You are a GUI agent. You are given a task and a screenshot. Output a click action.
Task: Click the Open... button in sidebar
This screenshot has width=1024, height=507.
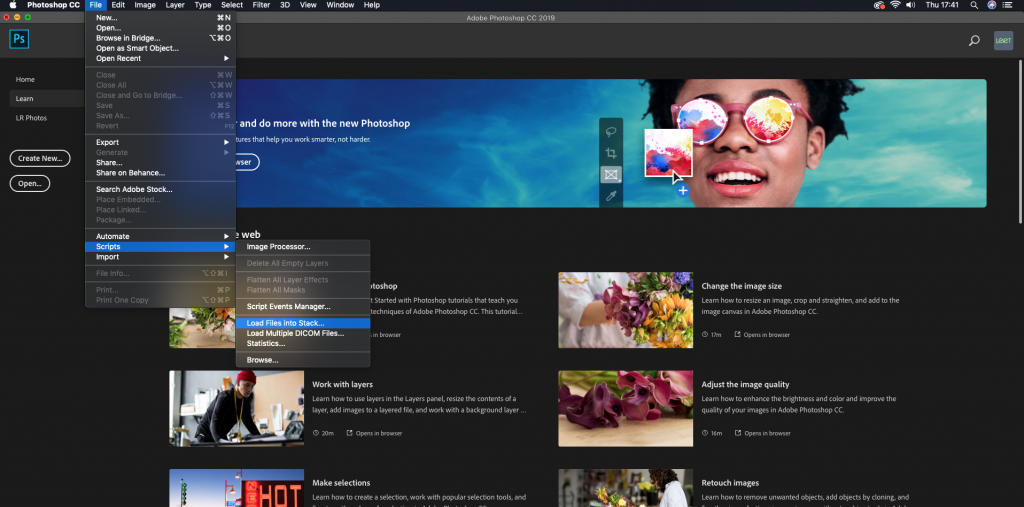[x=30, y=184]
